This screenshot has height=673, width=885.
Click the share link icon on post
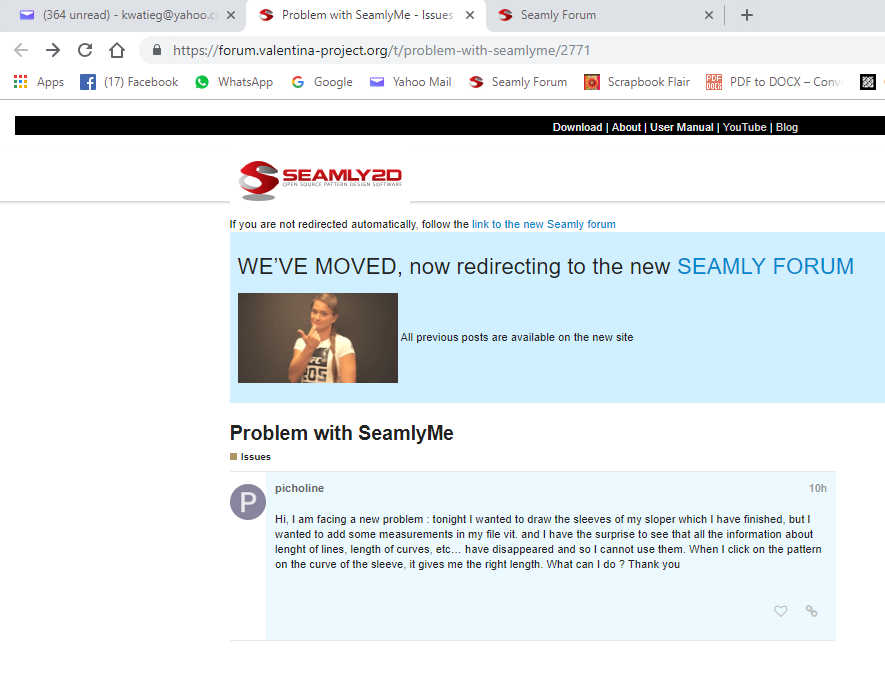811,611
